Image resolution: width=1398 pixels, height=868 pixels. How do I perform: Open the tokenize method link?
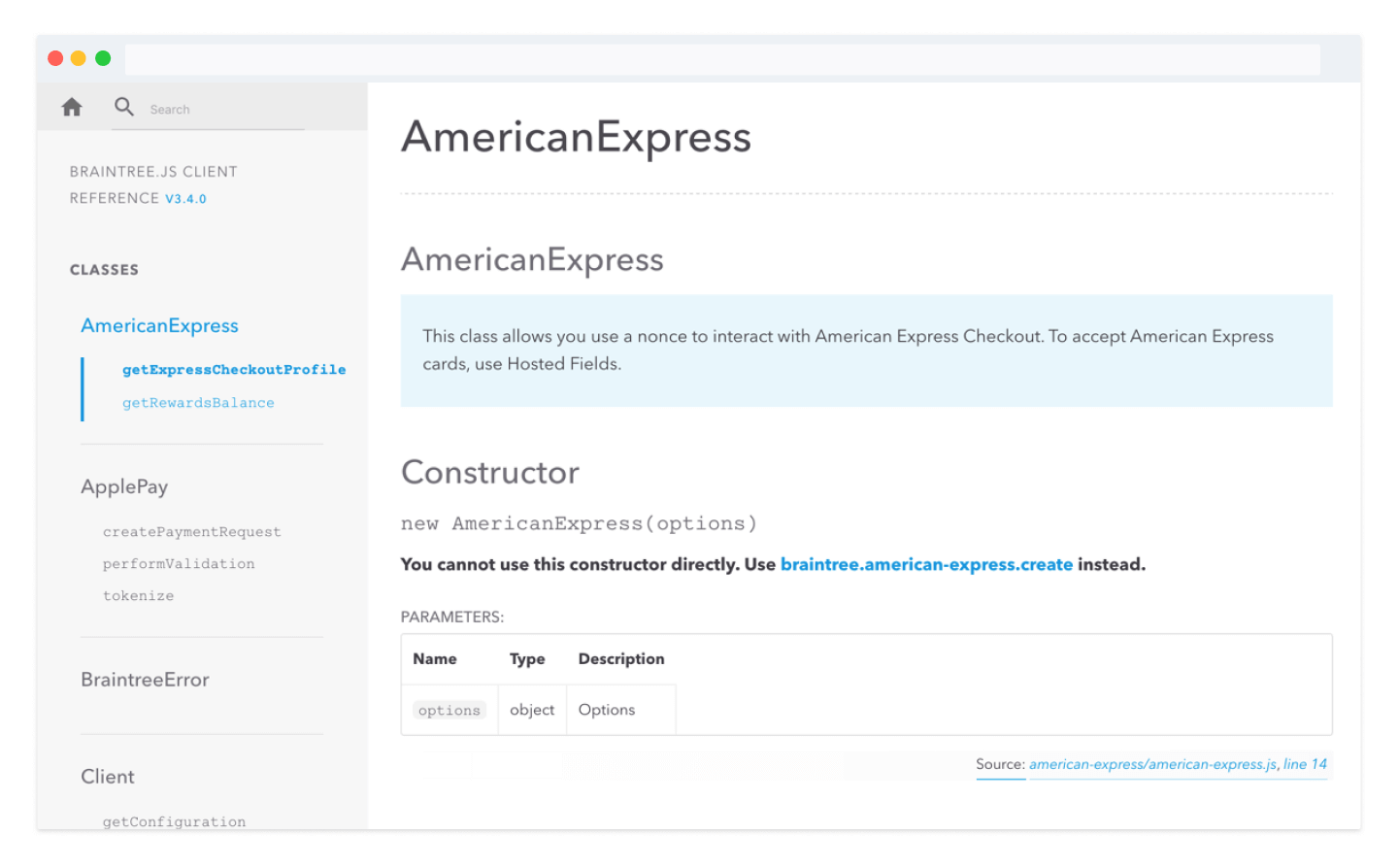pyautogui.click(x=138, y=596)
